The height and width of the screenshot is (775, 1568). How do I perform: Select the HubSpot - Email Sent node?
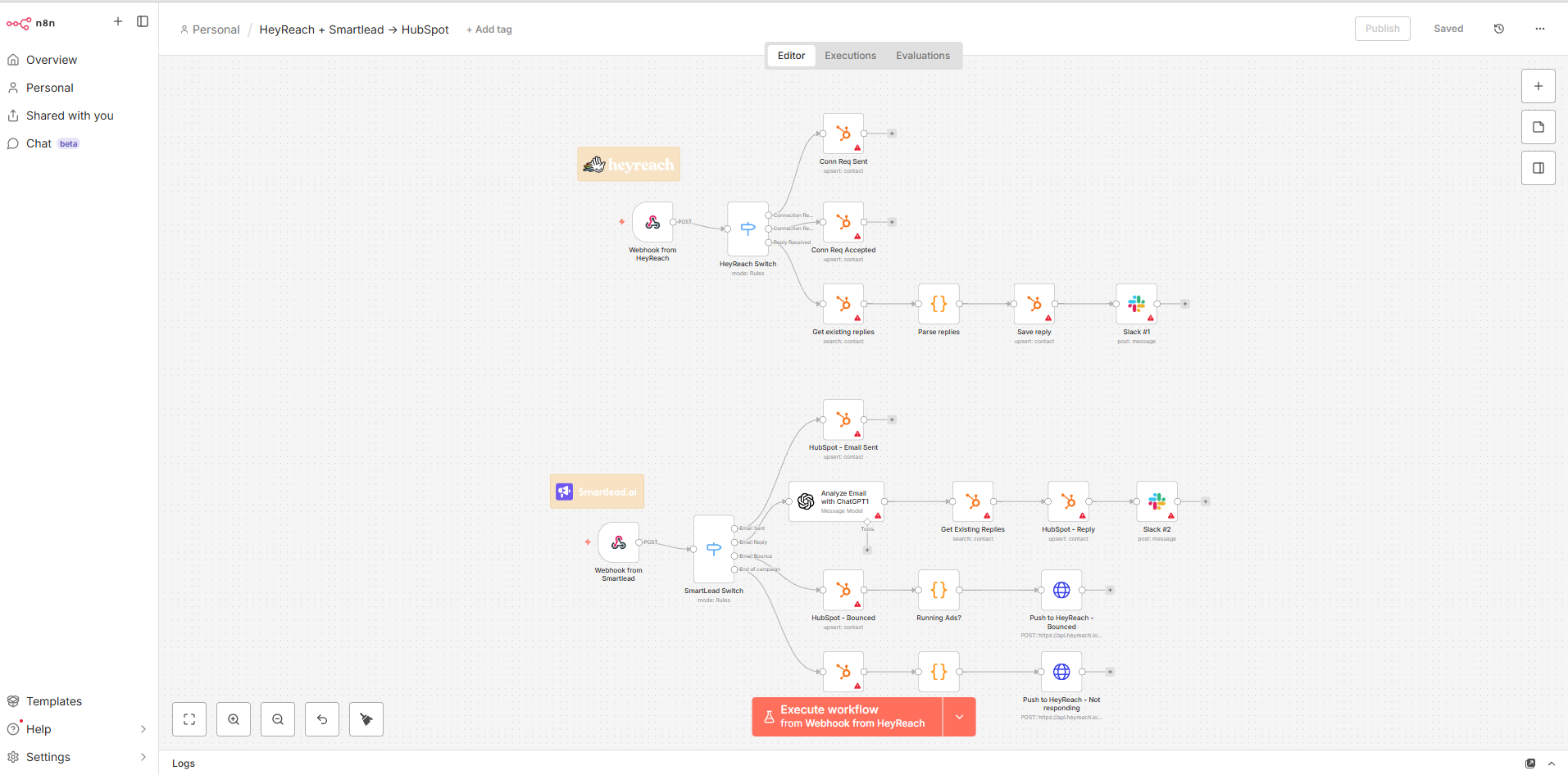843,419
